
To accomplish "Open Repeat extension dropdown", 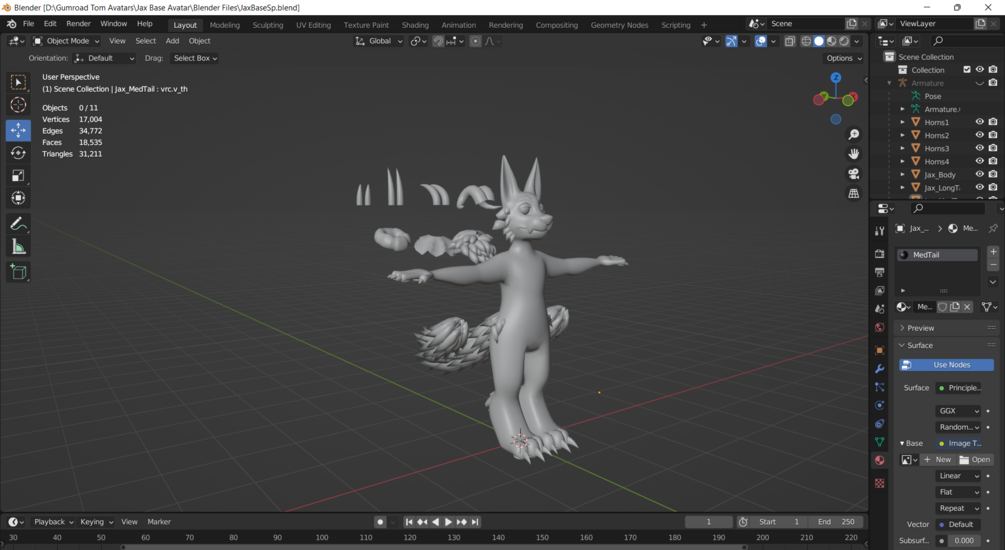I will coord(958,508).
